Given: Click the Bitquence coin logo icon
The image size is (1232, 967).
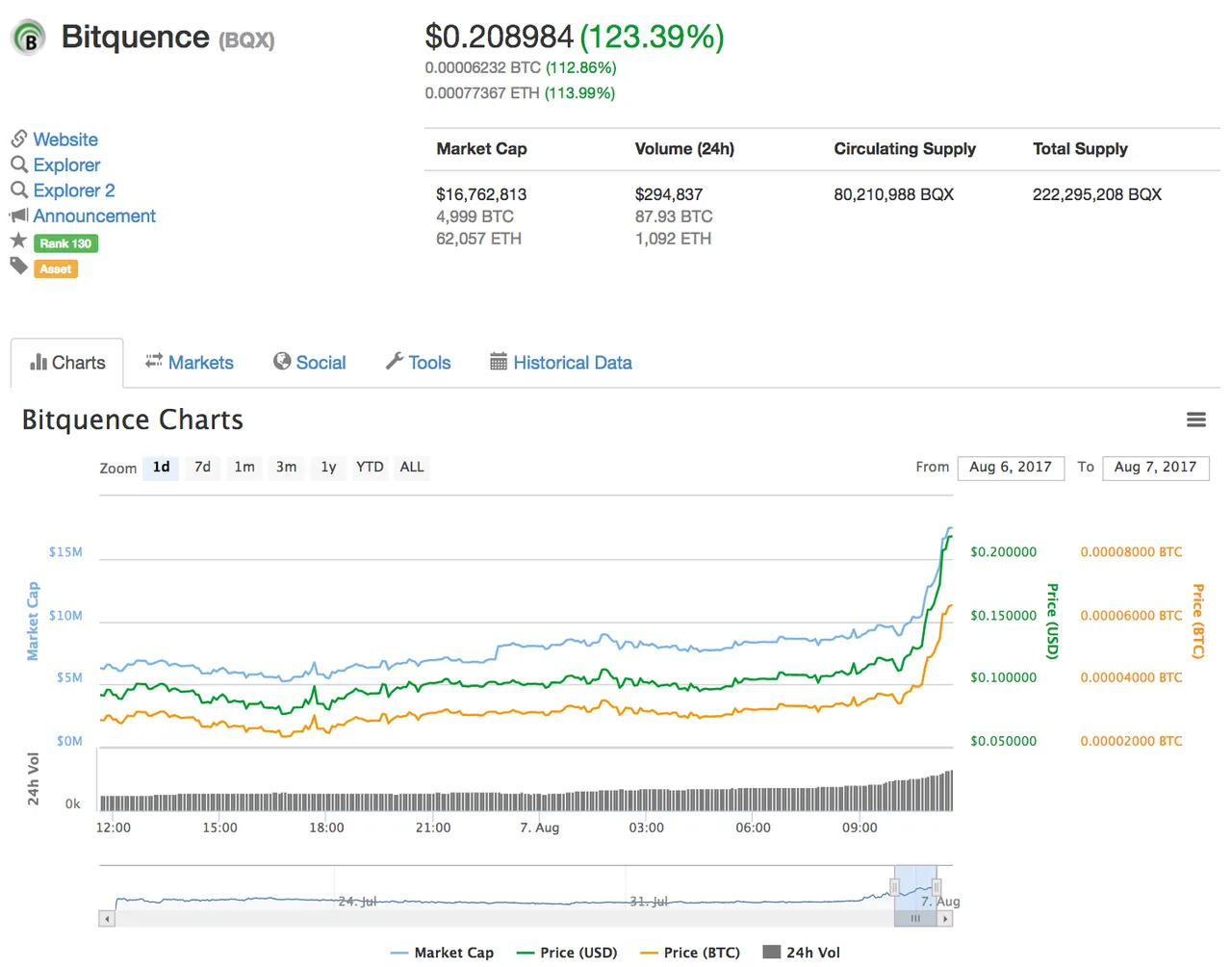Looking at the screenshot, I should tap(29, 38).
